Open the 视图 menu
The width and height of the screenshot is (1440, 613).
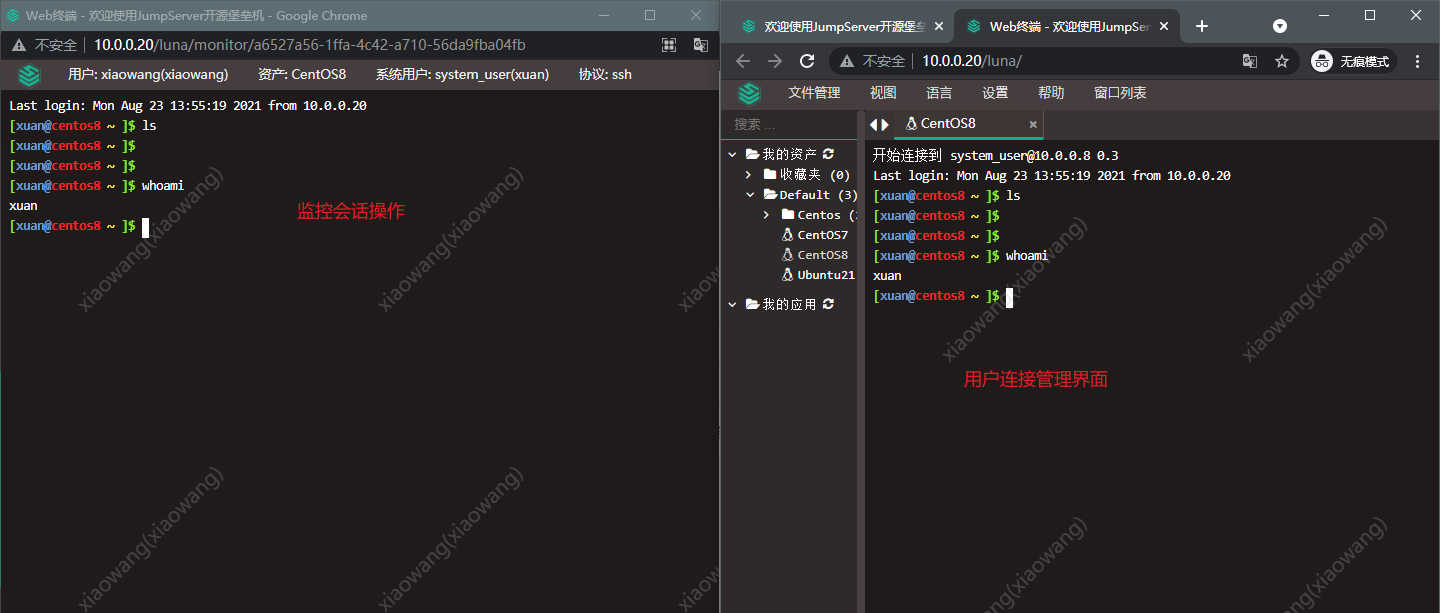click(x=883, y=93)
